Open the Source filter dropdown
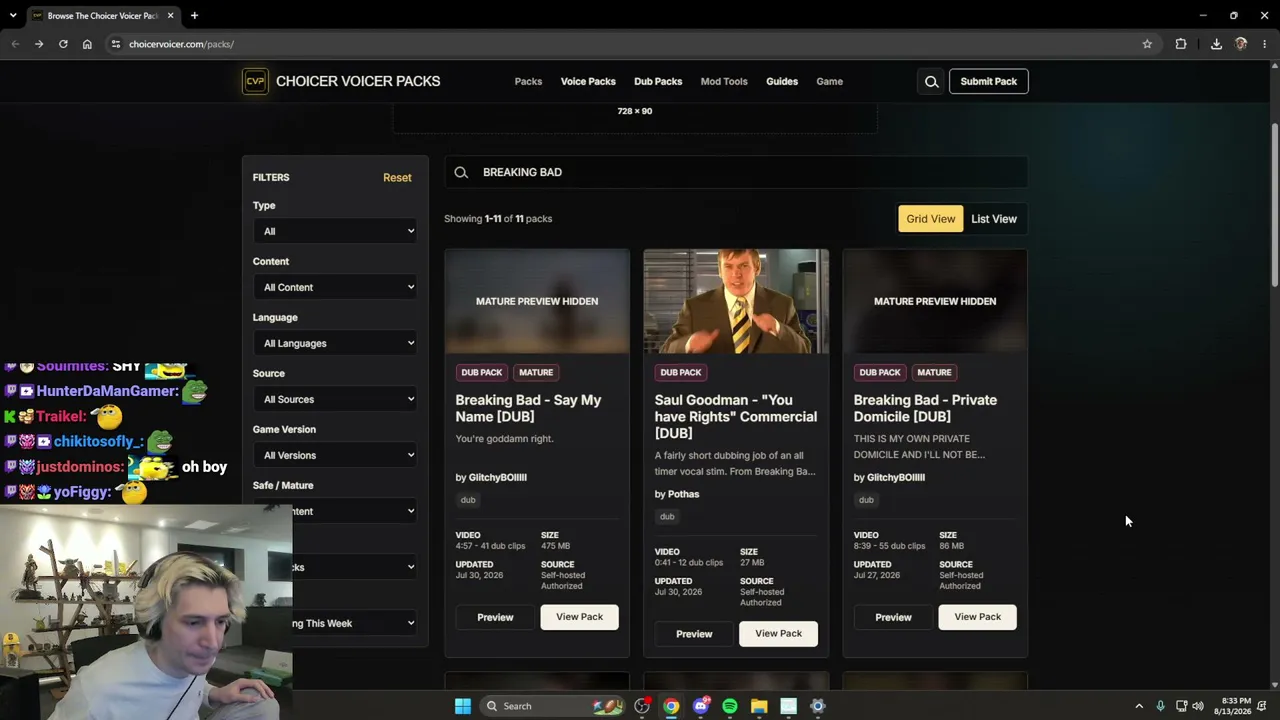 coord(335,399)
